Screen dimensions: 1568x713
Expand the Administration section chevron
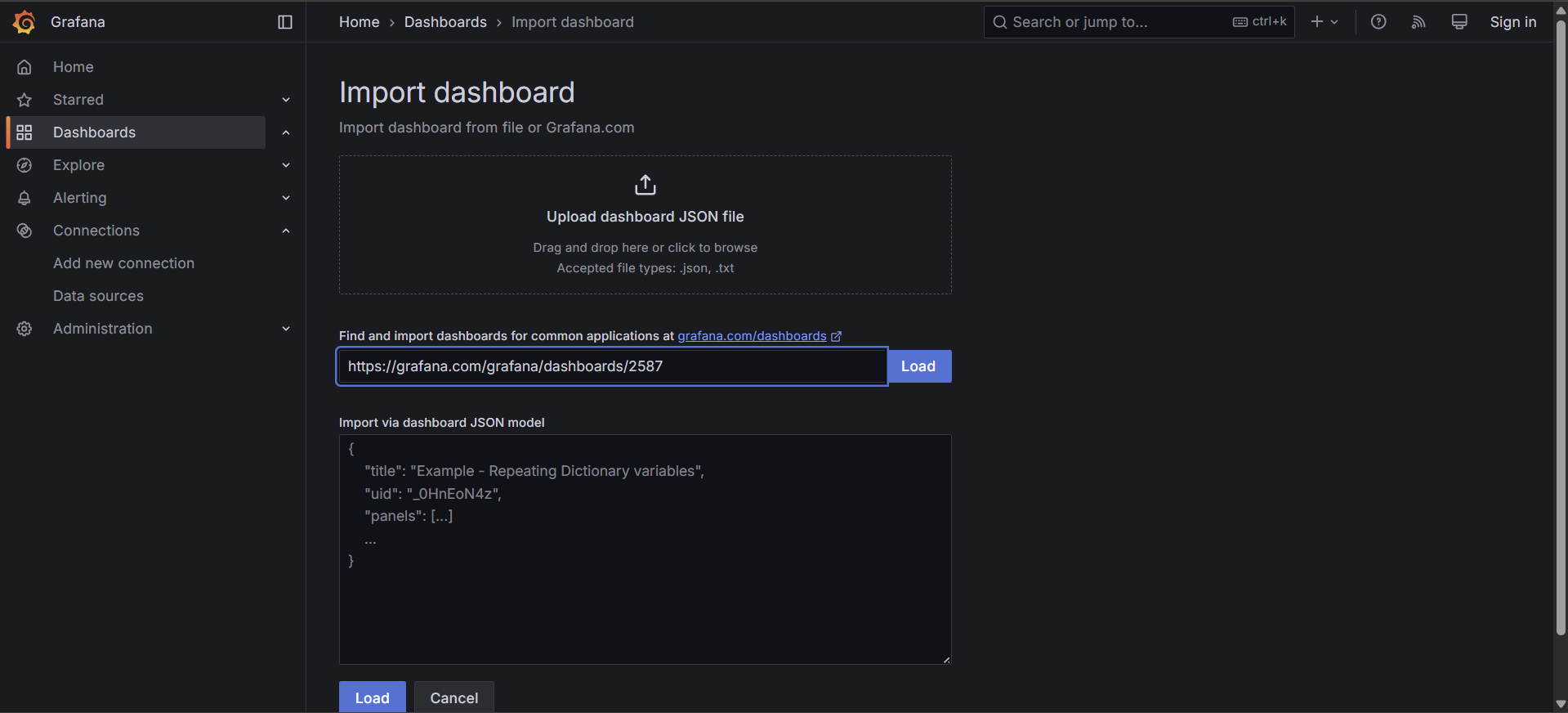tap(286, 329)
